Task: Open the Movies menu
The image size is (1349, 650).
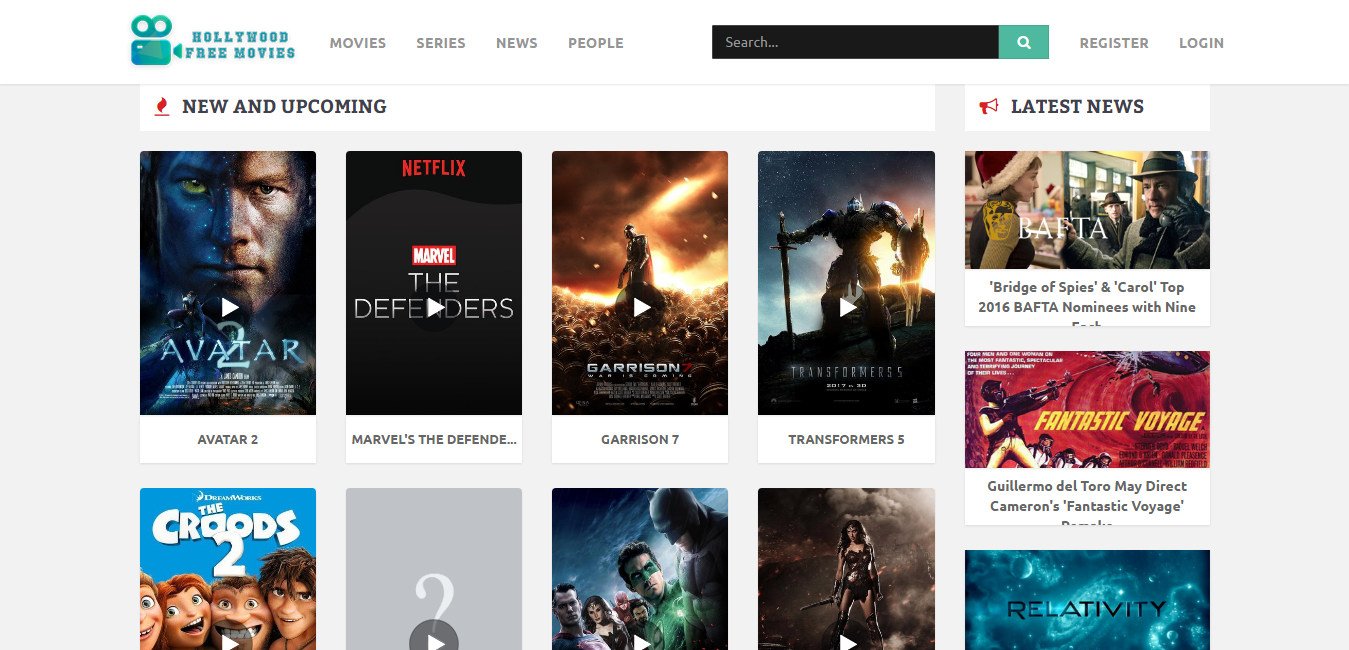Action: pos(358,43)
